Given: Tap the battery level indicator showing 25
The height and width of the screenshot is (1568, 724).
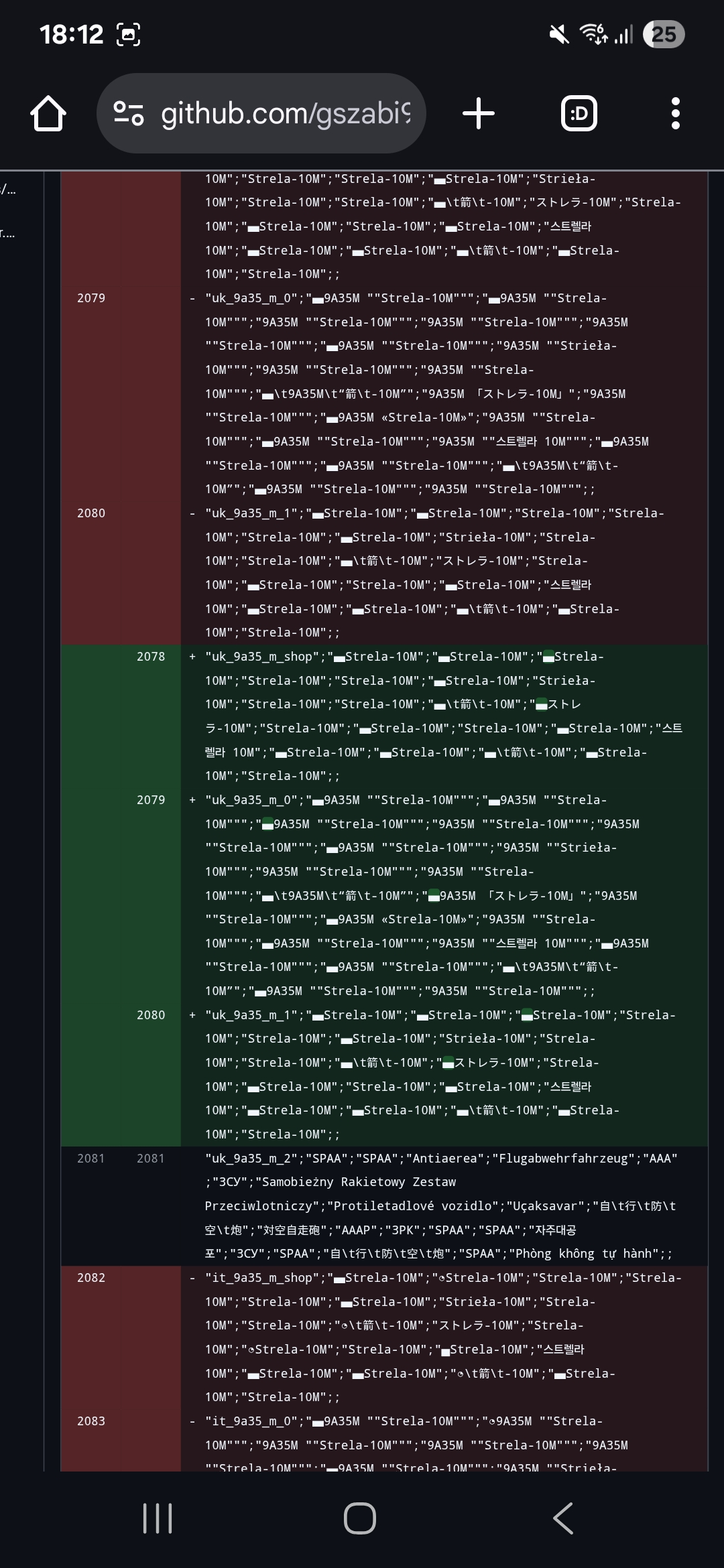Looking at the screenshot, I should click(x=663, y=34).
